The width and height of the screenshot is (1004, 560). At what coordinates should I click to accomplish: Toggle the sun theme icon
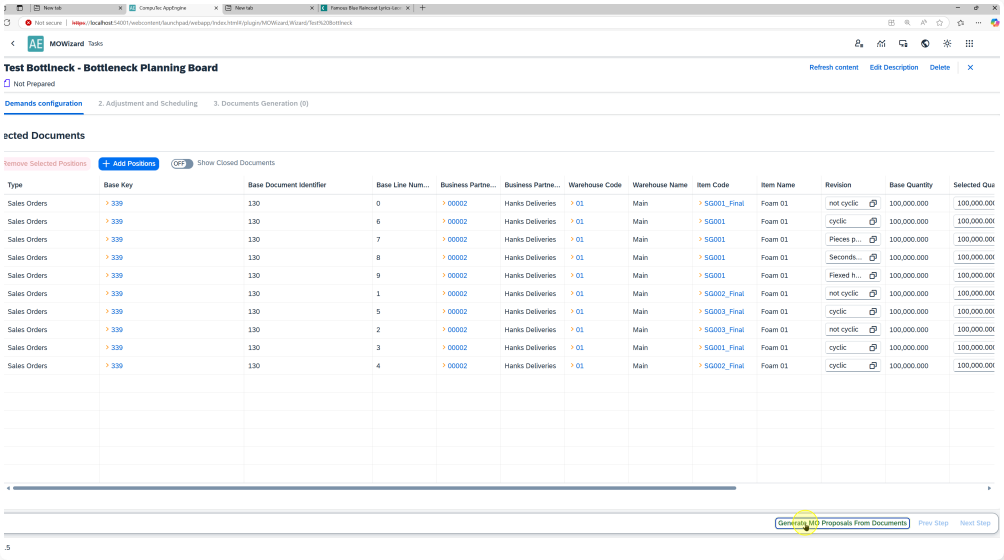947,44
